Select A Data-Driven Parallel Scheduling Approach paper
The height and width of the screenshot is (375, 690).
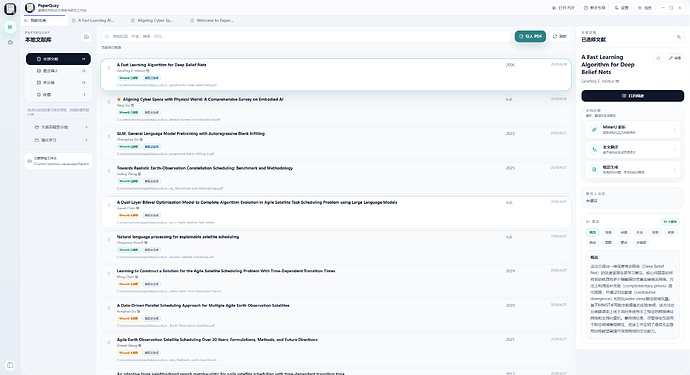click(336, 316)
